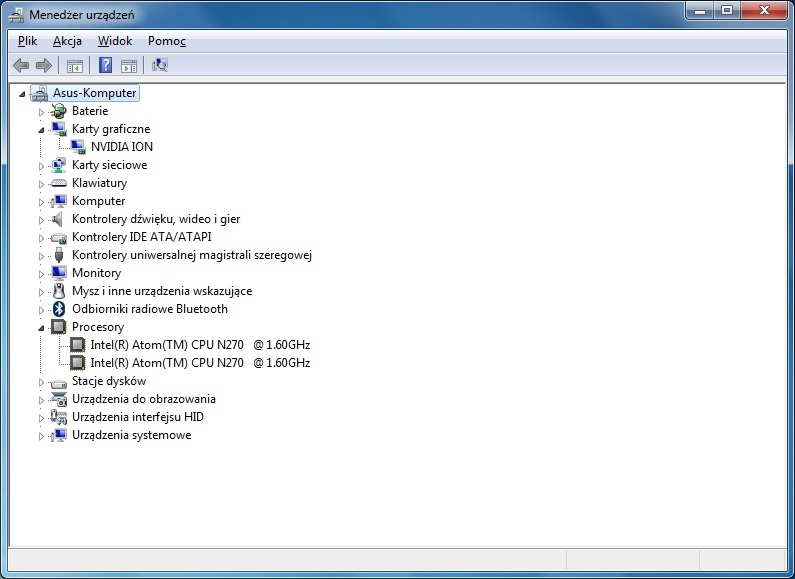Viewport: 795px width, 579px height.
Task: Expand Urządzenia systemowe
Action: pyautogui.click(x=42, y=436)
